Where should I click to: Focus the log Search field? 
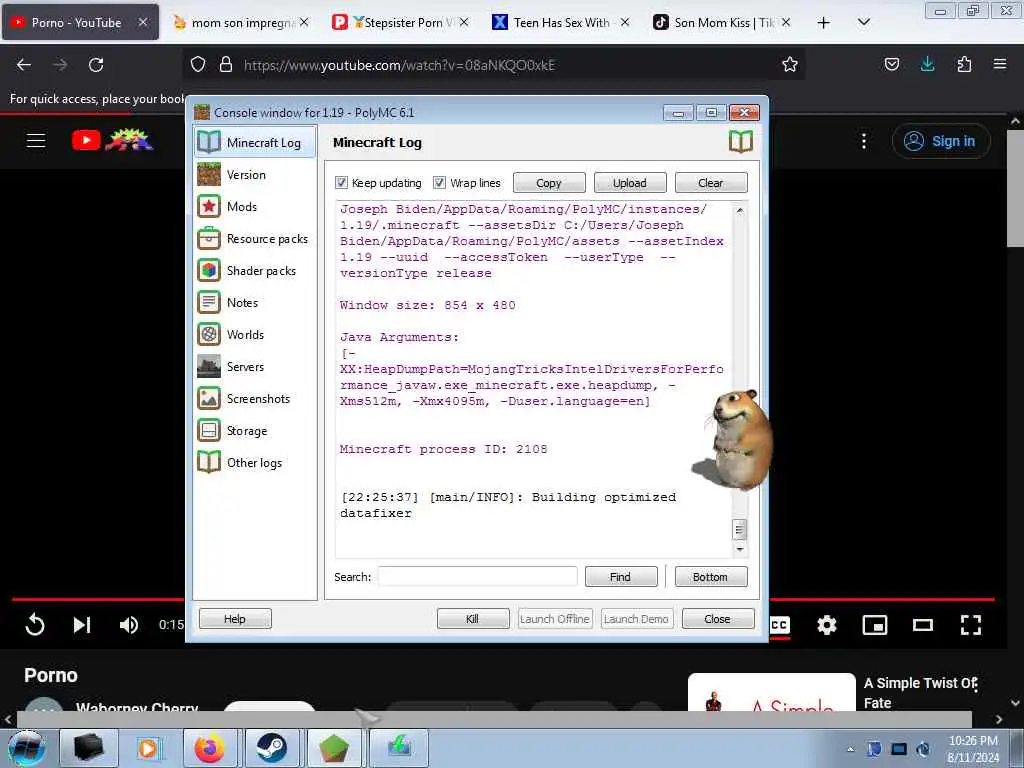pyautogui.click(x=477, y=577)
